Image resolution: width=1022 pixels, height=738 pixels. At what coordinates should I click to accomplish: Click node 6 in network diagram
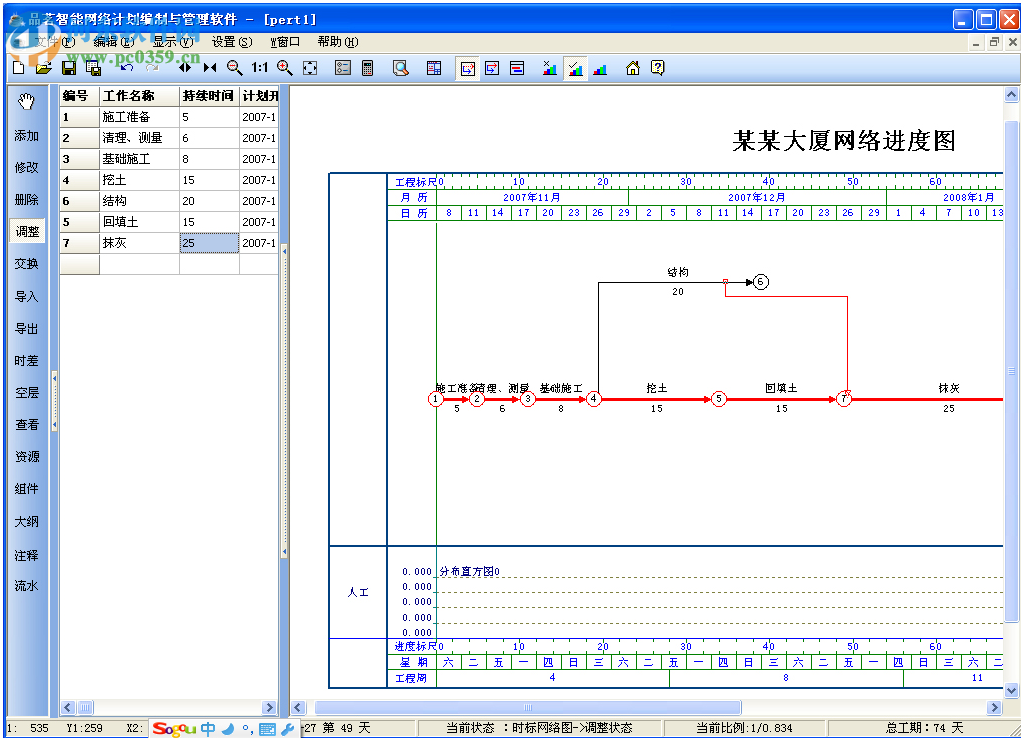tap(761, 282)
